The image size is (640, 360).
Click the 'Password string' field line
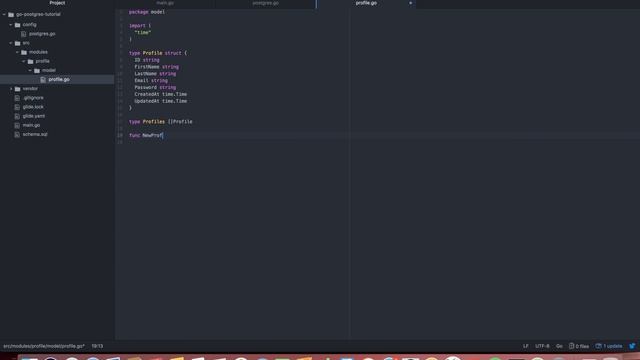click(x=155, y=87)
